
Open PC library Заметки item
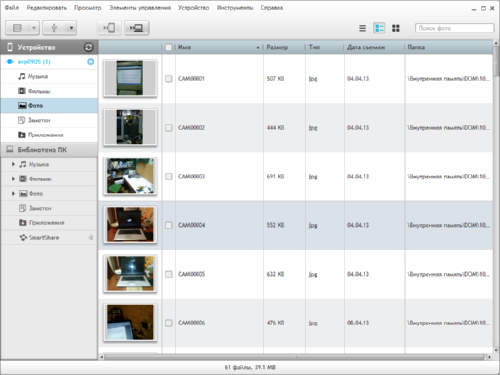[x=49, y=208]
